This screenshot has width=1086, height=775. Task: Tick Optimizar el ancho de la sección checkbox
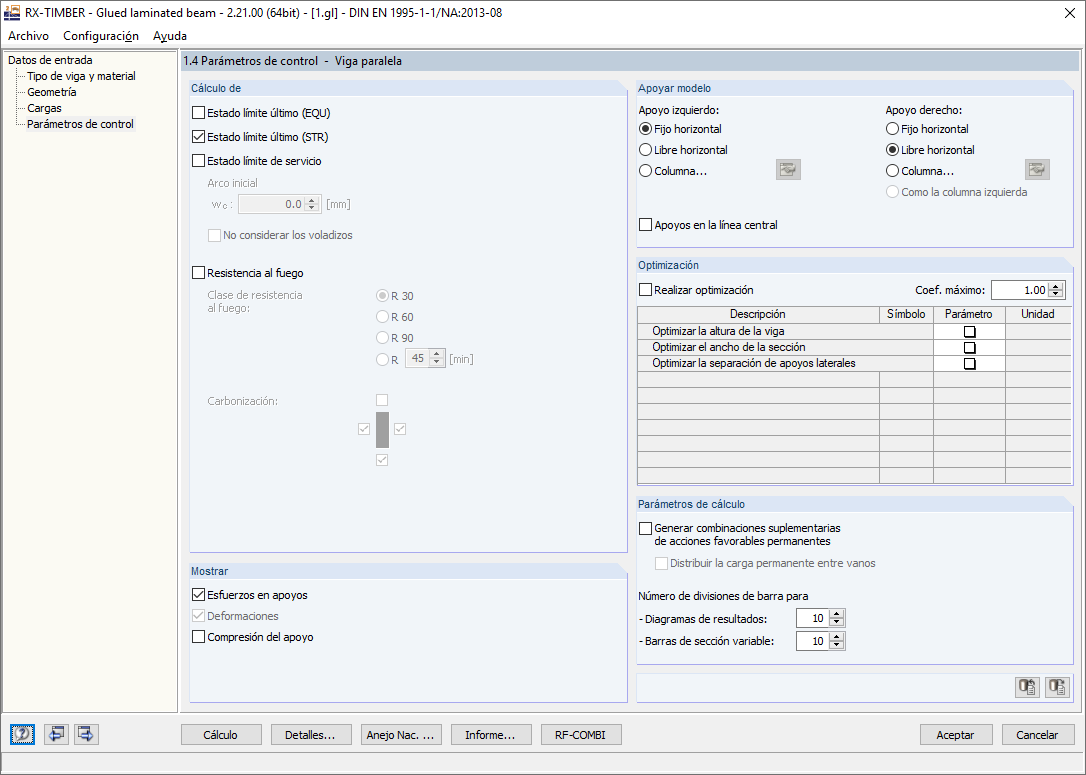(x=970, y=348)
